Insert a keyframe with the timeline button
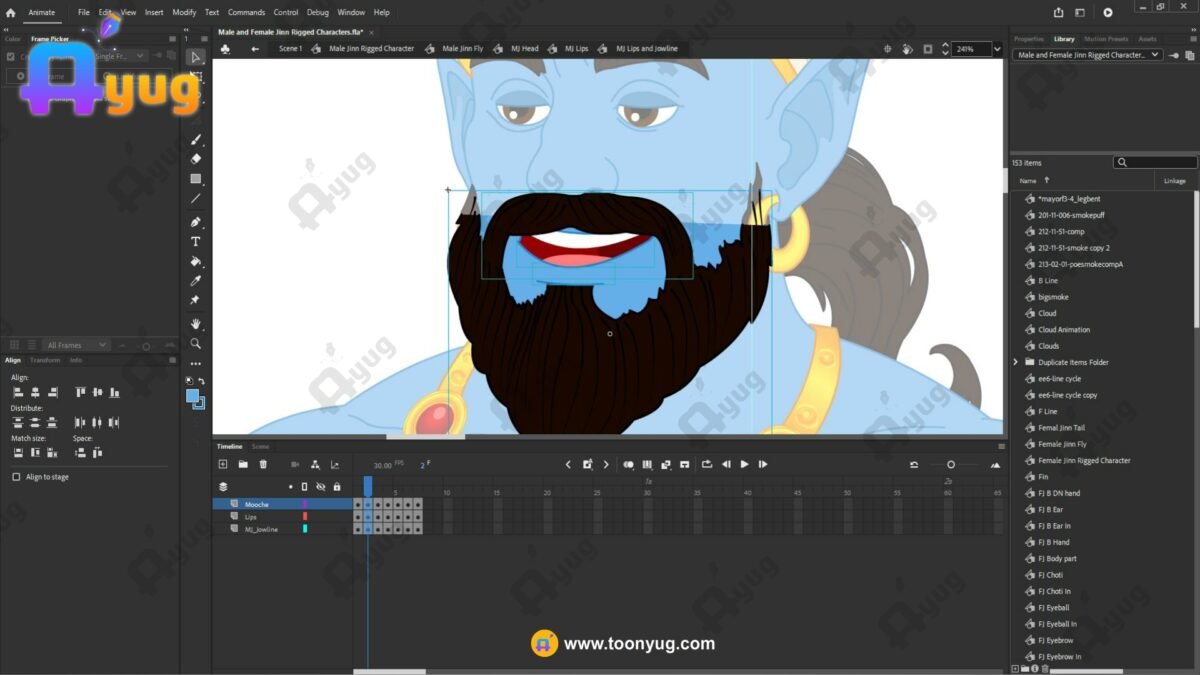The image size is (1200, 675). coord(587,464)
